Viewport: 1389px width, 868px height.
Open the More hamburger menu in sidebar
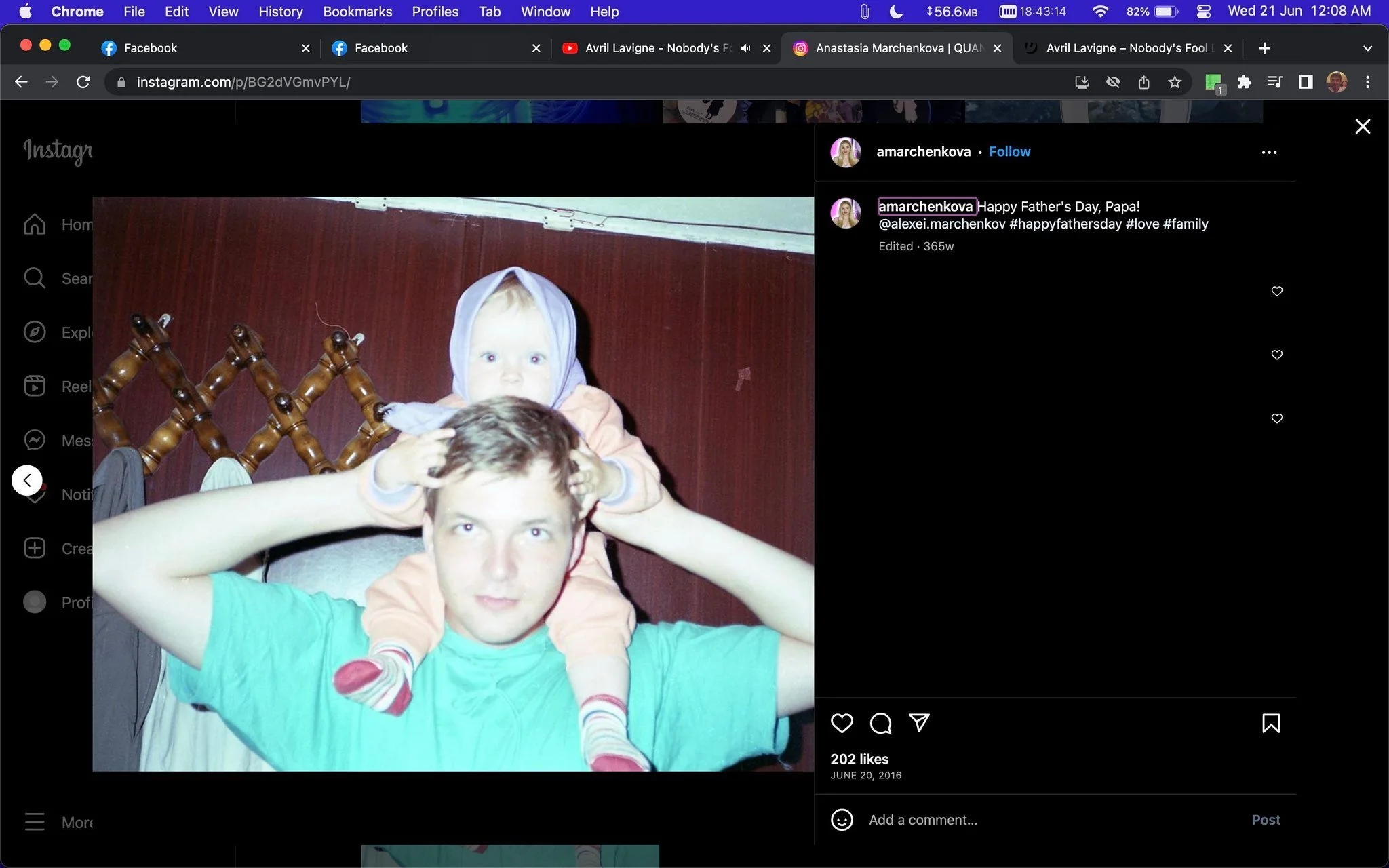35,822
